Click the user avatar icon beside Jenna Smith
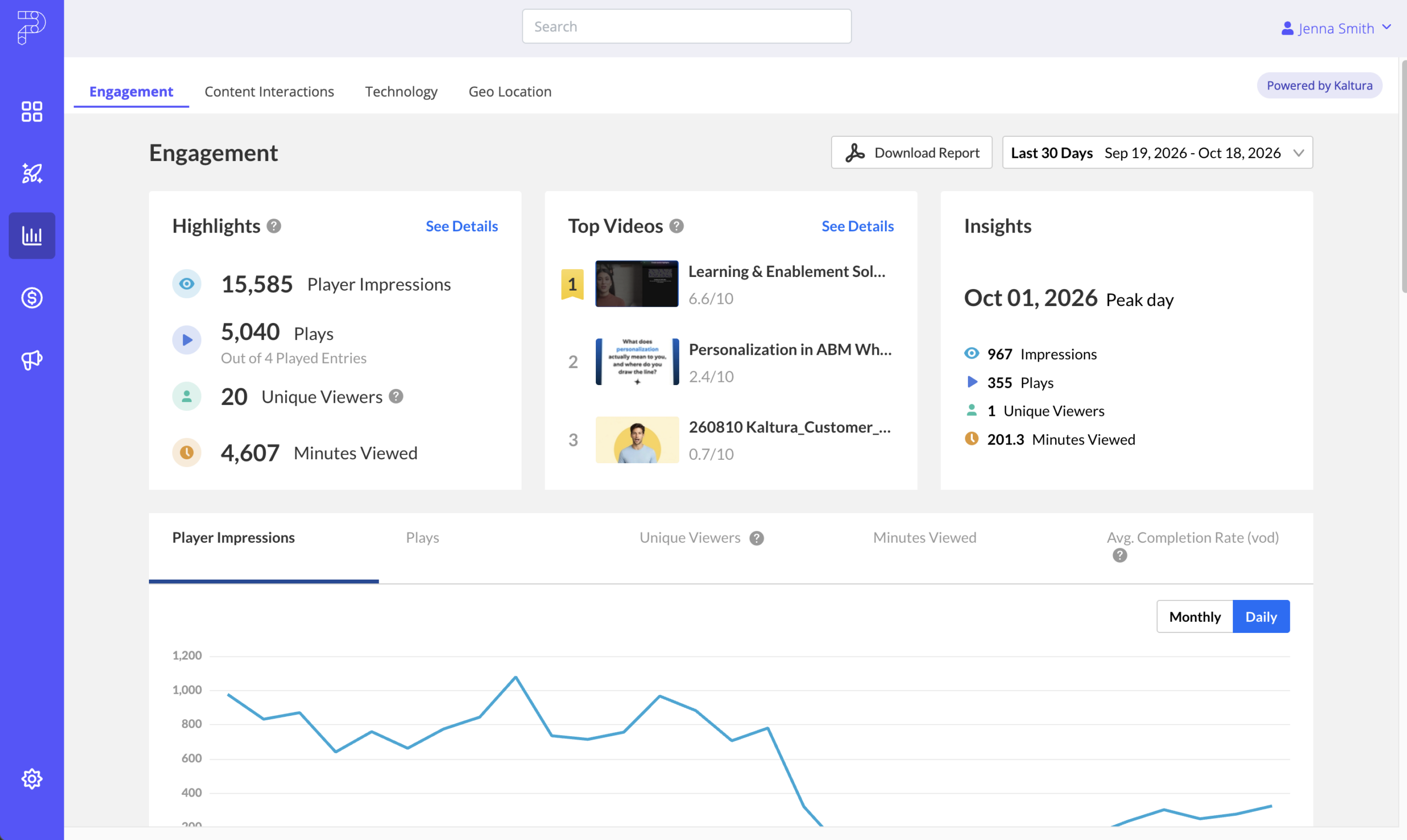This screenshot has width=1407, height=840. tap(1287, 27)
